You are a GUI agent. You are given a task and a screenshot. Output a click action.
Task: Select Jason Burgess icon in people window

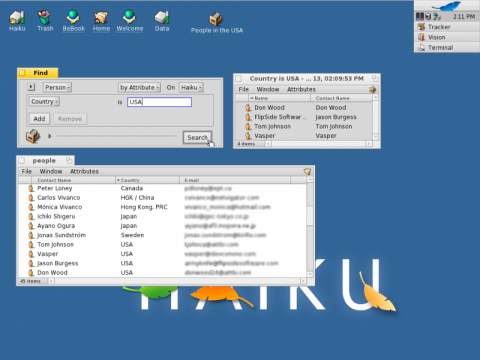[x=31, y=263]
